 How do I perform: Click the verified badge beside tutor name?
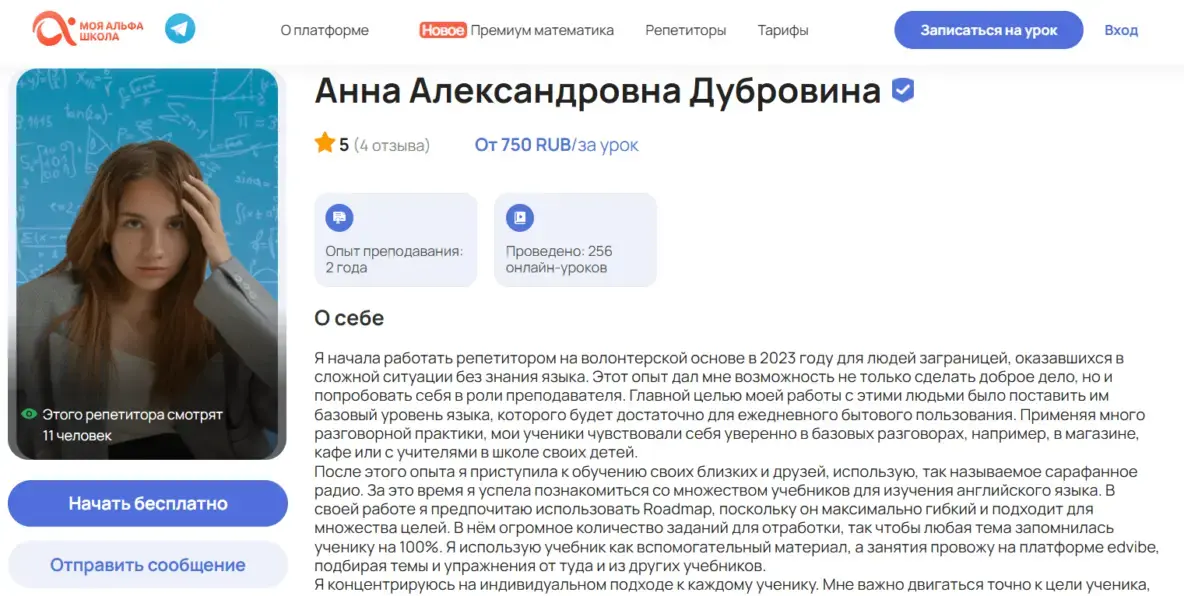[903, 91]
